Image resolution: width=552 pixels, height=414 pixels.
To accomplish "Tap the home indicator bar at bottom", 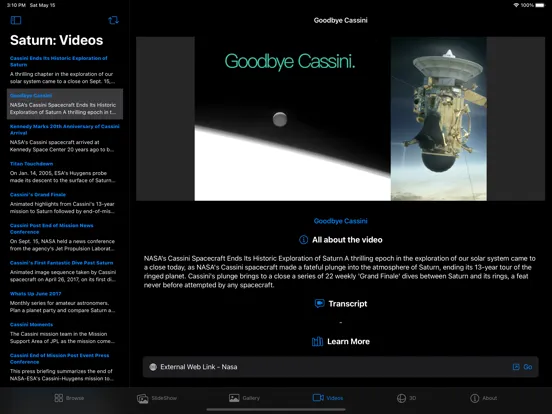I will 276,409.
